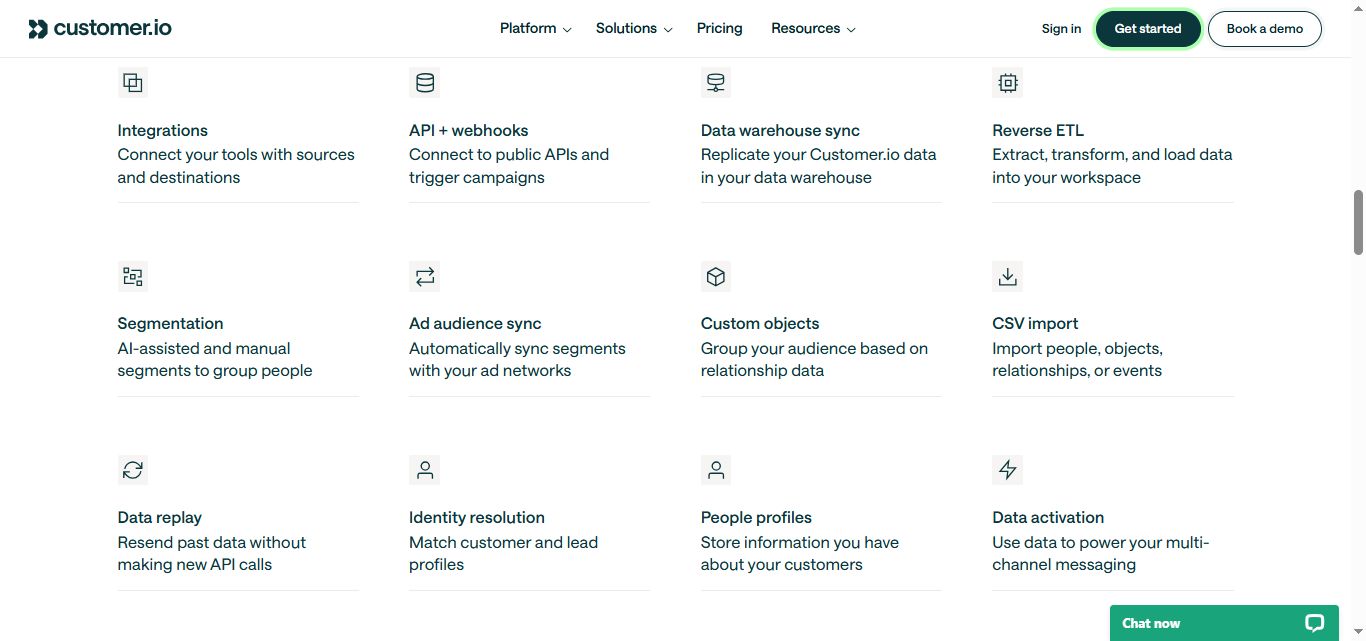Click the Reverse ETL icon
This screenshot has height=641, width=1366.
[1007, 82]
